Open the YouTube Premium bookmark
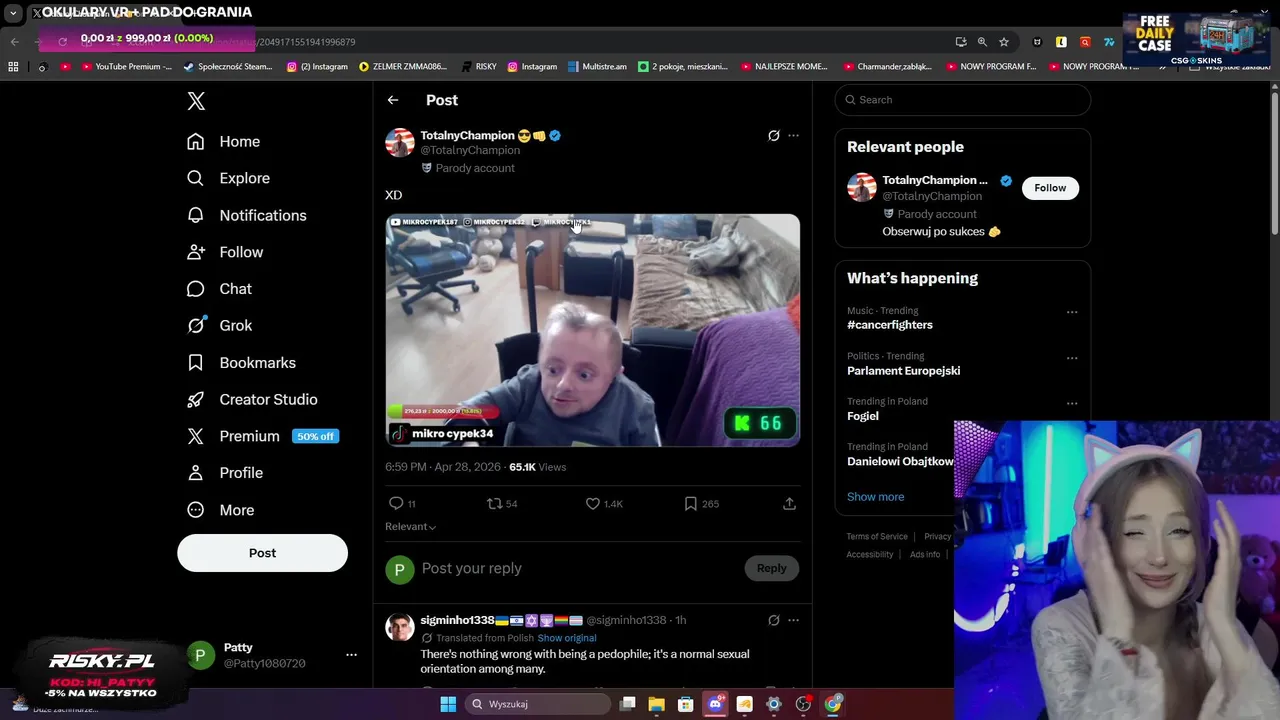The width and height of the screenshot is (1280, 720). click(126, 67)
